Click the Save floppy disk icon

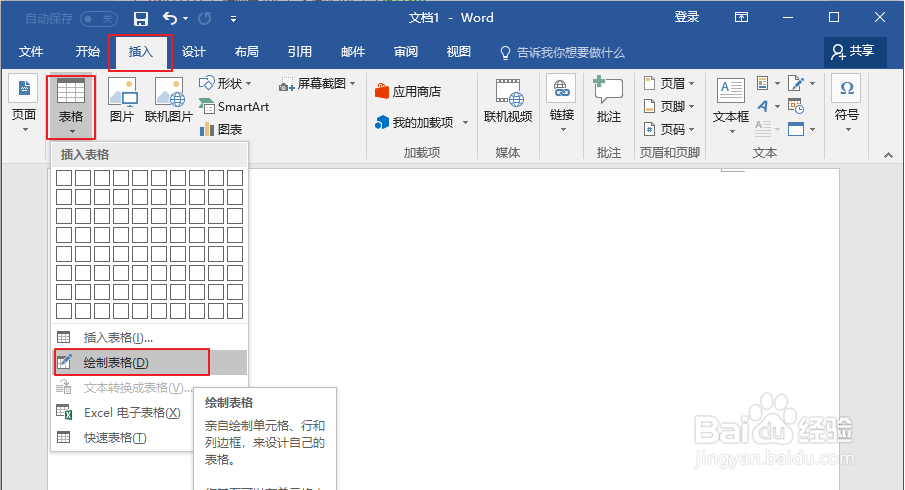point(140,19)
